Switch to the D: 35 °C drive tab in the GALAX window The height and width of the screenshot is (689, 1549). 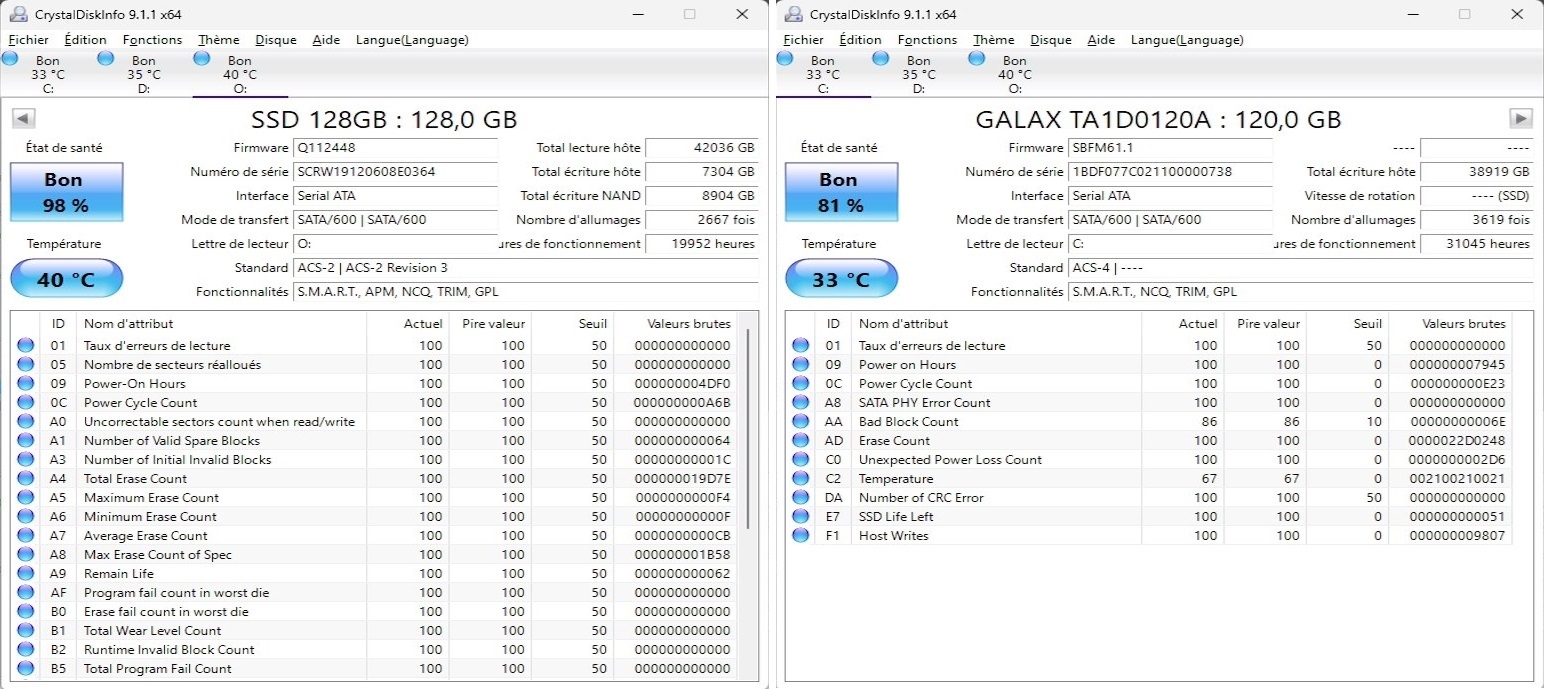[x=917, y=74]
